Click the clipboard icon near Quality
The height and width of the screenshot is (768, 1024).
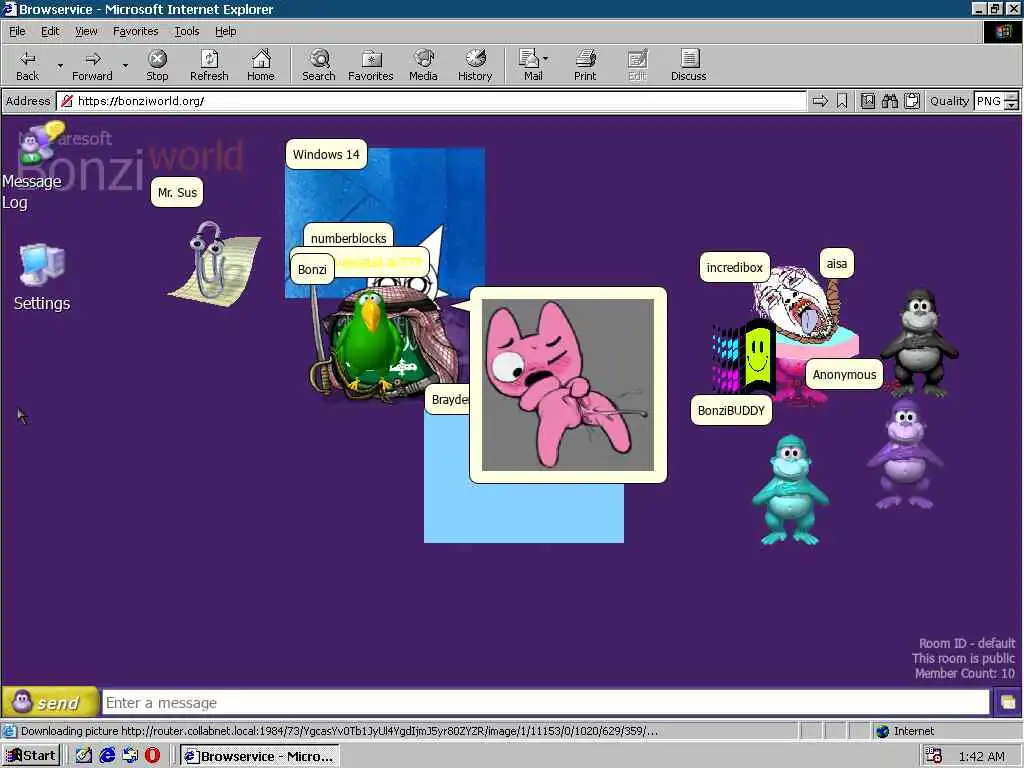(x=912, y=101)
